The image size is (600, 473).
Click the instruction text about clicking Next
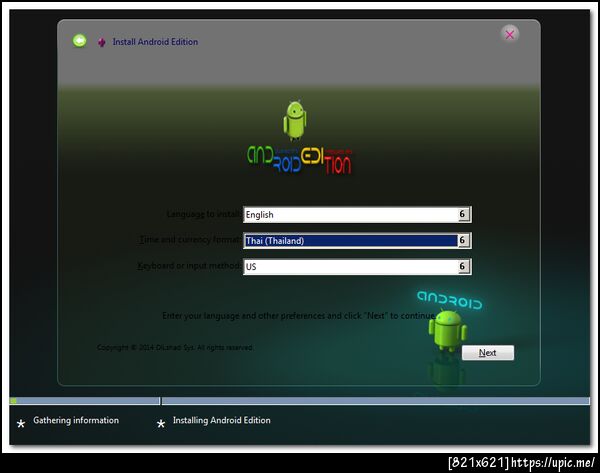click(x=299, y=316)
